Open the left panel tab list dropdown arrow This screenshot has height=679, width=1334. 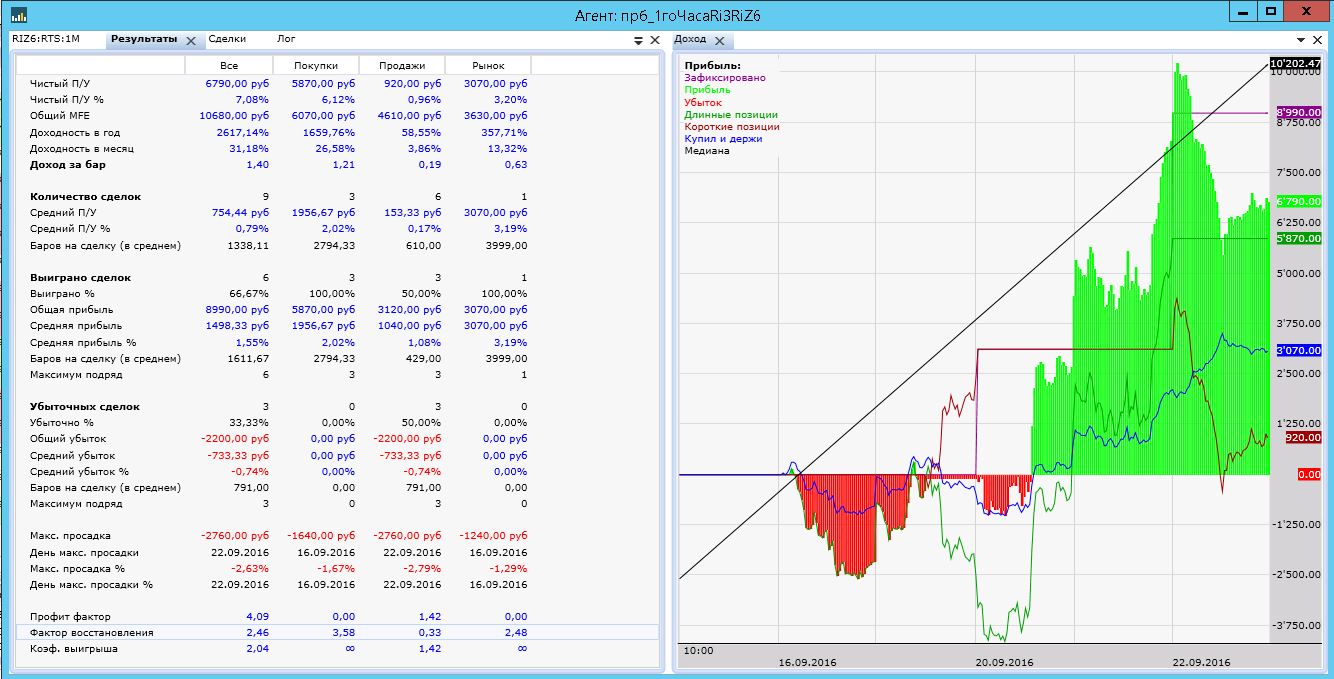[638, 40]
